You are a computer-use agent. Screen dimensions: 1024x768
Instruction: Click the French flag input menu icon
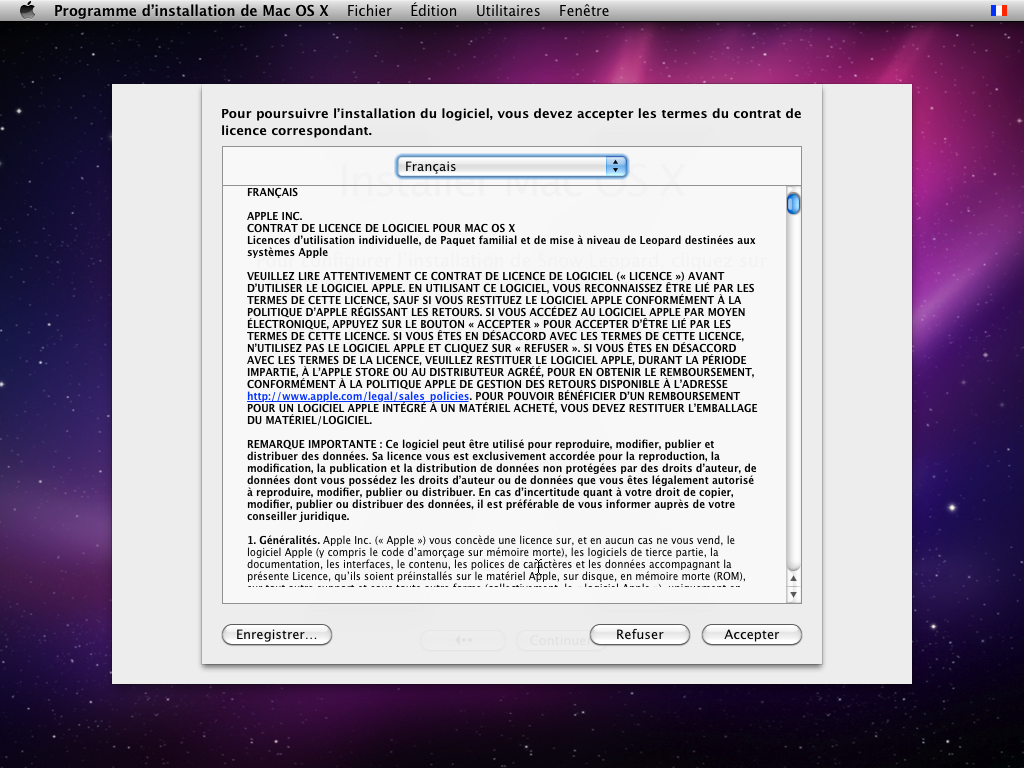(x=998, y=10)
